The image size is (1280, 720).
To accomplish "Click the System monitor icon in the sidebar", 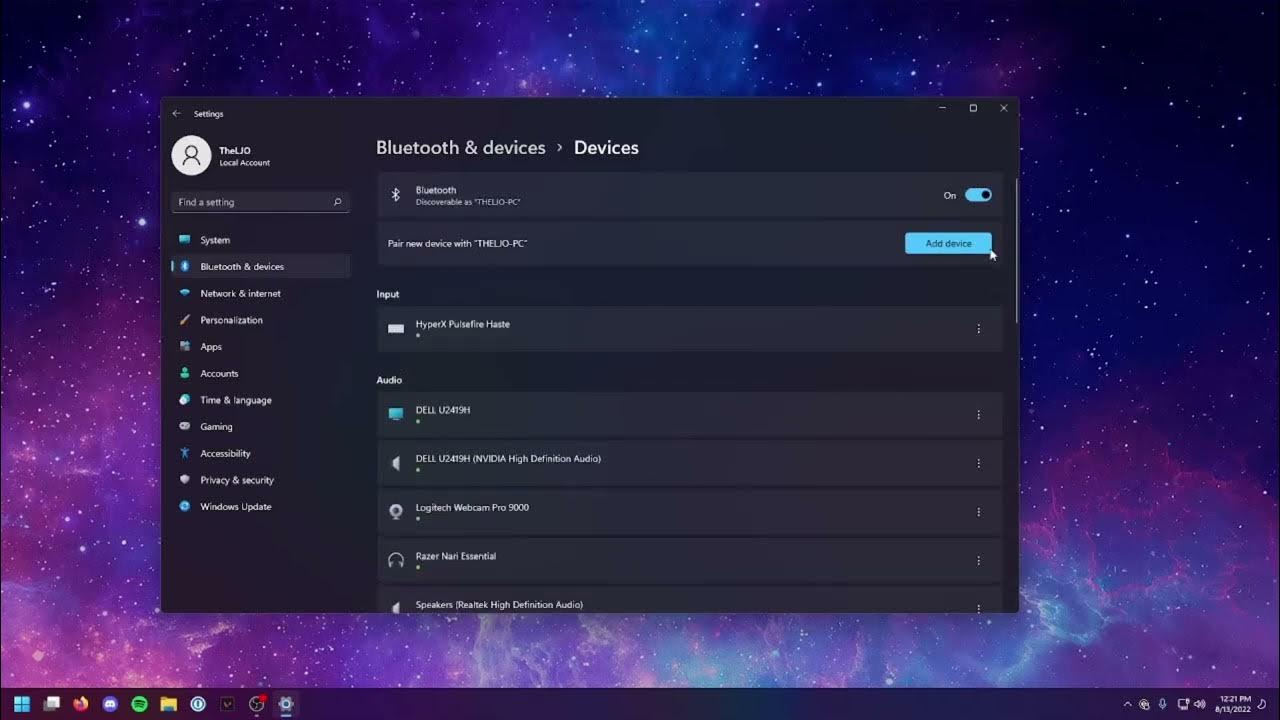I will click(184, 240).
